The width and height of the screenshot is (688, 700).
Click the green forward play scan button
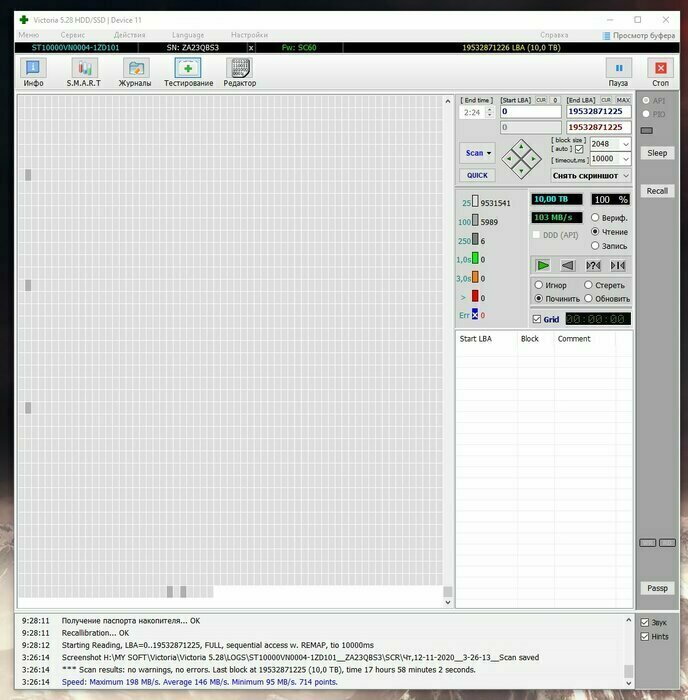point(542,265)
